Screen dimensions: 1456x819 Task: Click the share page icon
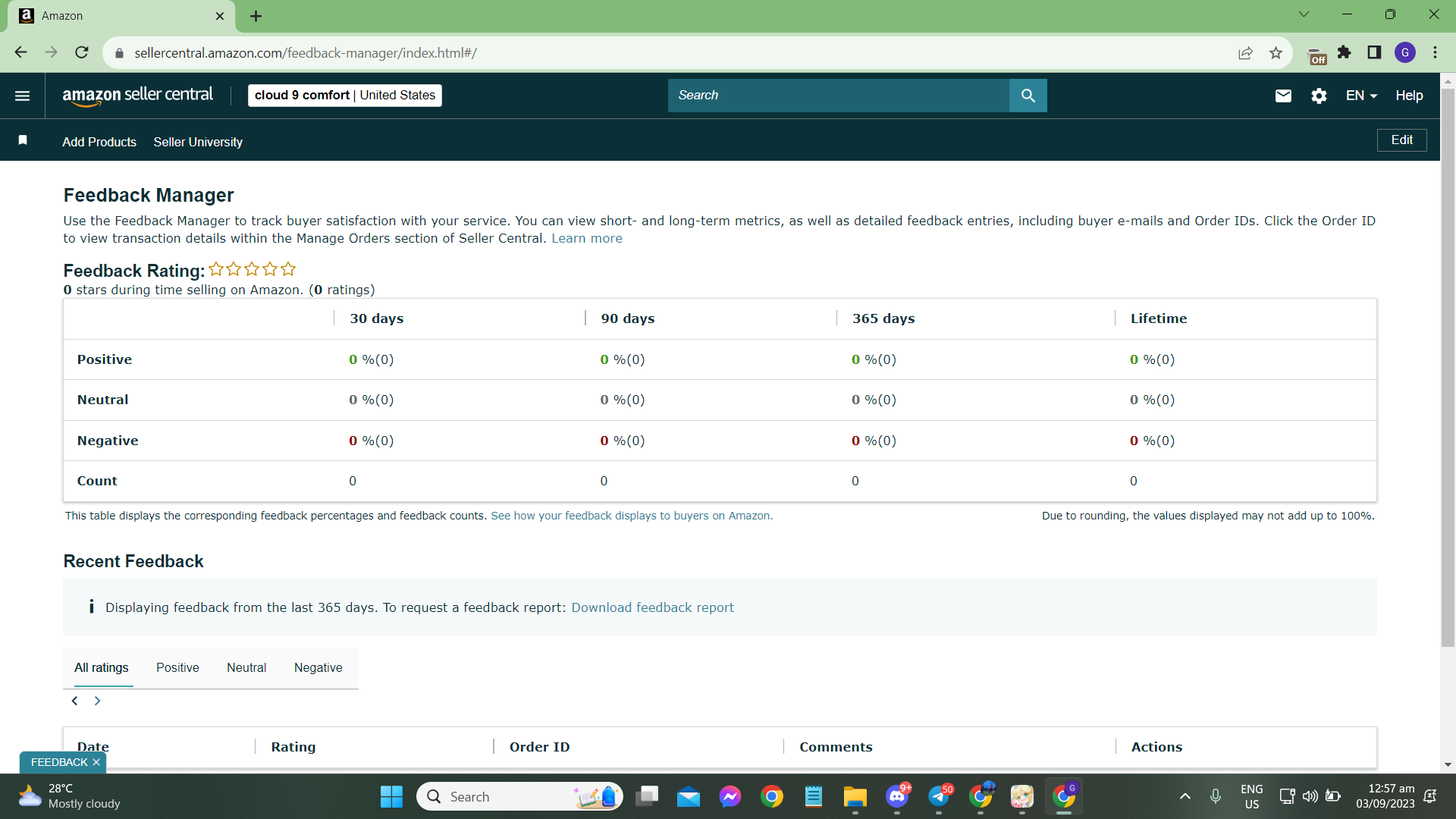[x=1245, y=53]
